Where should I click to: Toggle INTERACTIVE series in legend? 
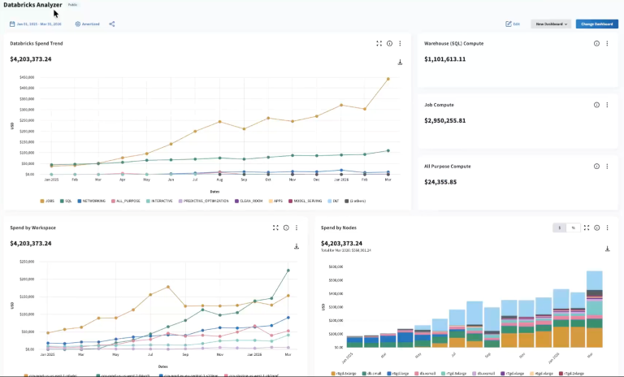point(159,201)
